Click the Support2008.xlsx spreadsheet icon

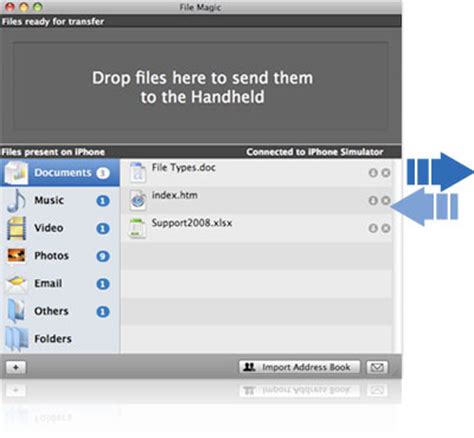pos(138,228)
